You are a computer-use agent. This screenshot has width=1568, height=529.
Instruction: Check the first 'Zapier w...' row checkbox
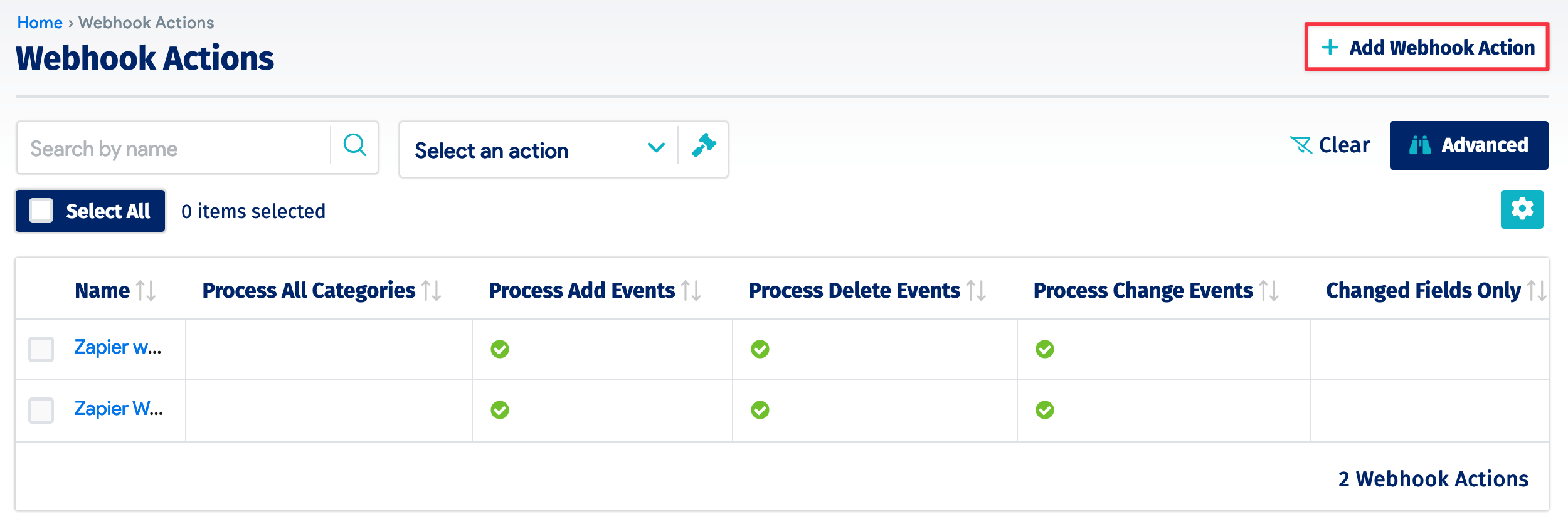[x=41, y=349]
